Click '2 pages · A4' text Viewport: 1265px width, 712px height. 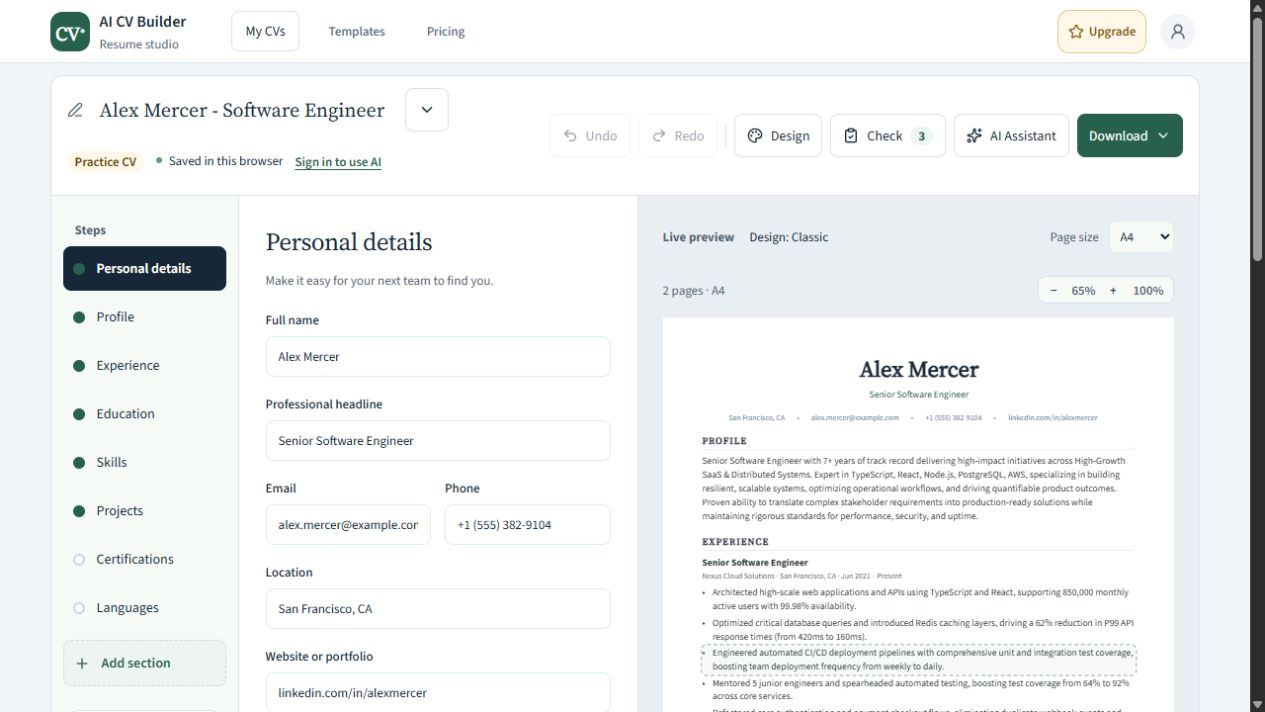(x=693, y=291)
